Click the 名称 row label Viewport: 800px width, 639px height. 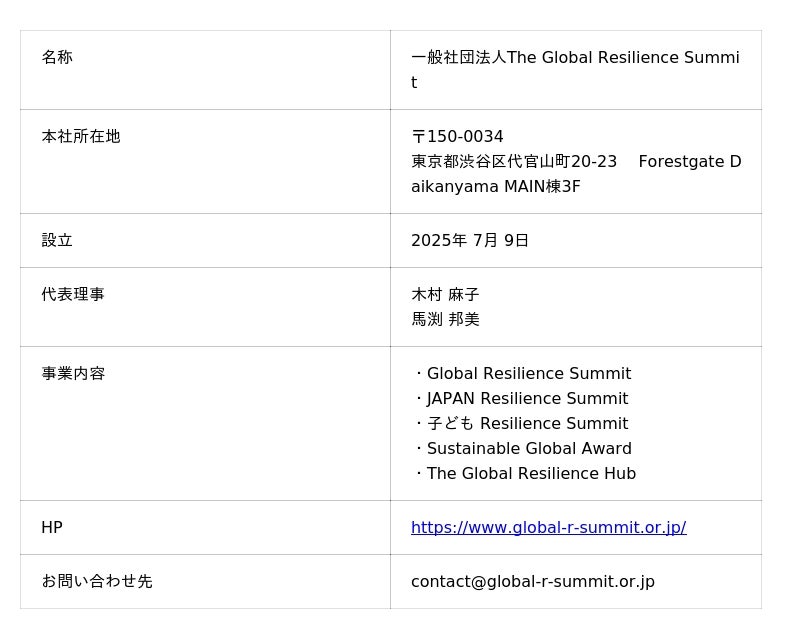click(x=57, y=57)
